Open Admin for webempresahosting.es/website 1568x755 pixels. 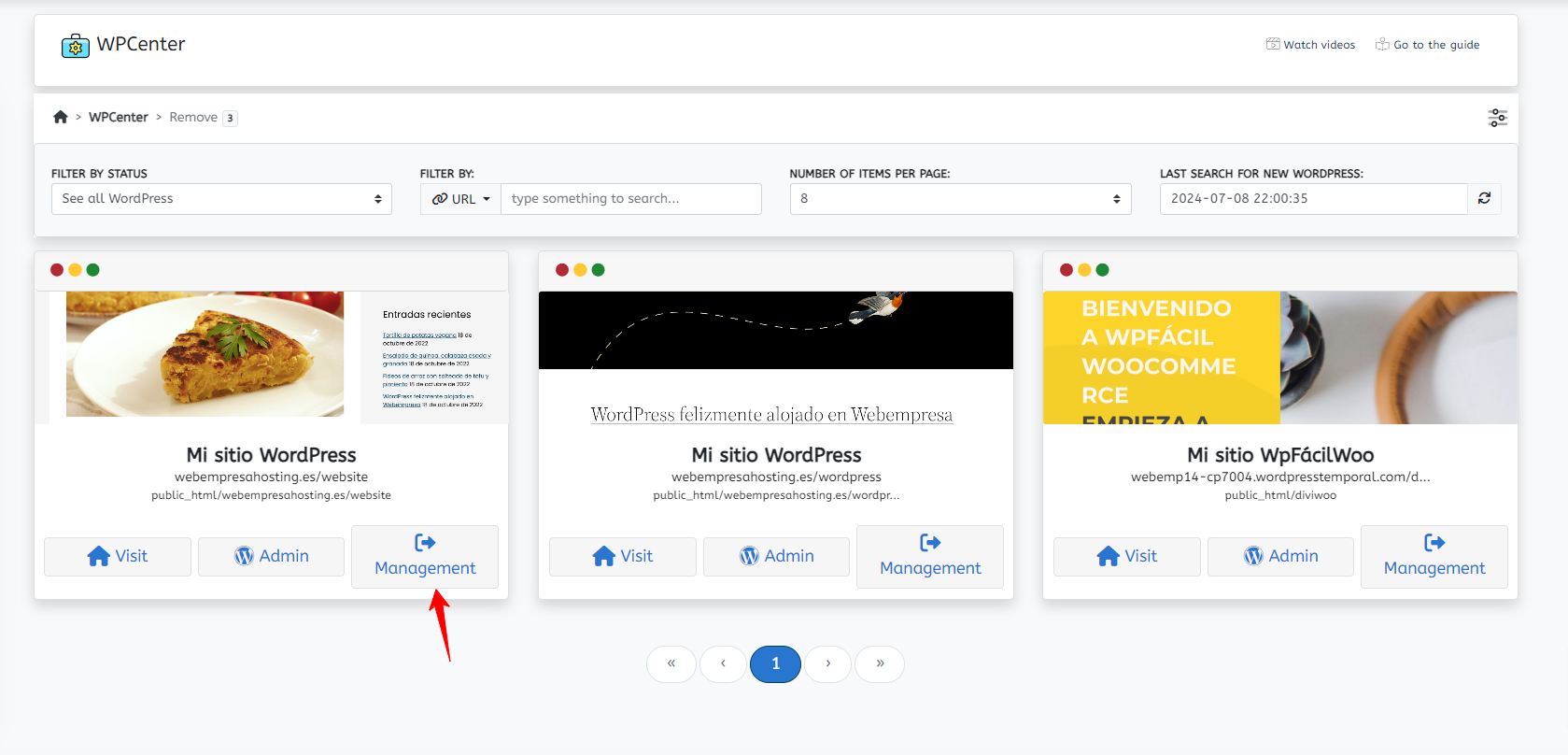(x=271, y=556)
